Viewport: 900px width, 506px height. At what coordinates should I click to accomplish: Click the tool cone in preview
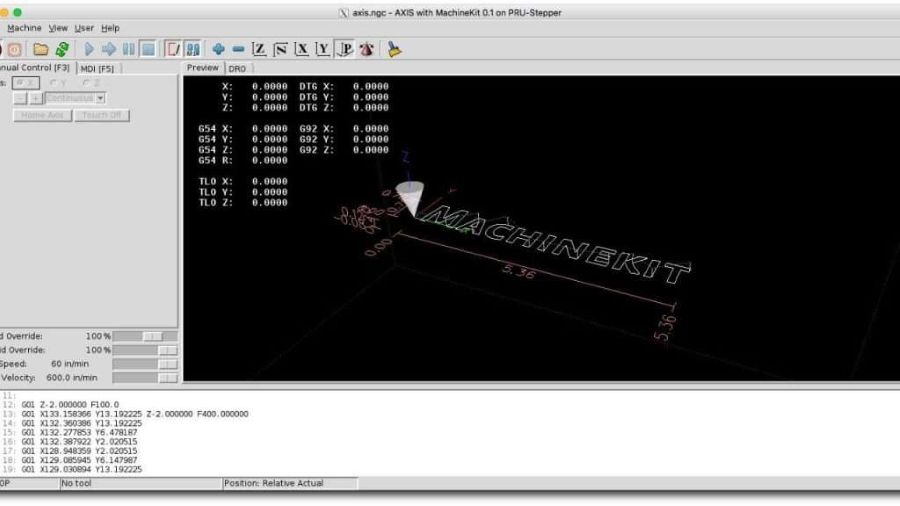[412, 198]
